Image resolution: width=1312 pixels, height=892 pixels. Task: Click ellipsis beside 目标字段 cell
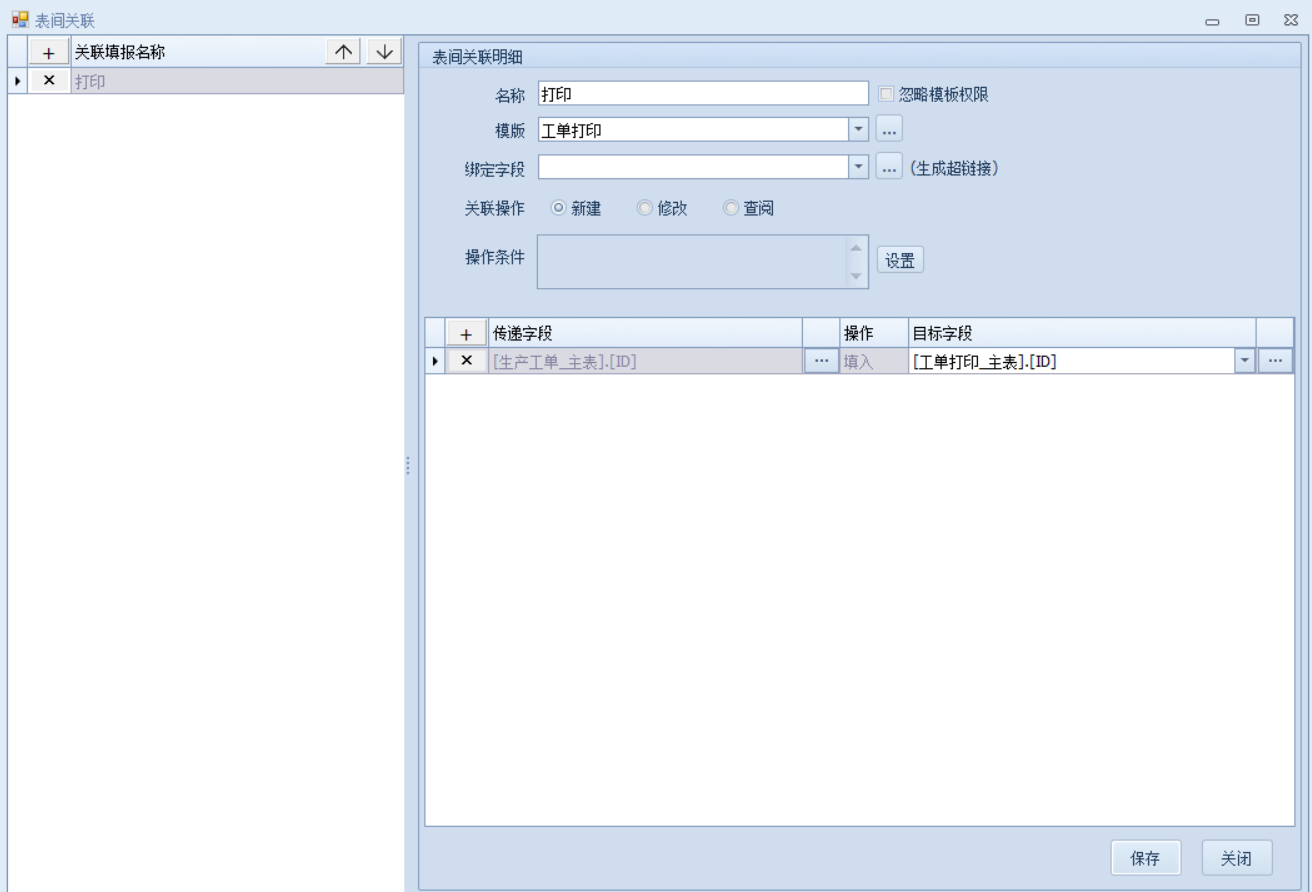(1274, 361)
